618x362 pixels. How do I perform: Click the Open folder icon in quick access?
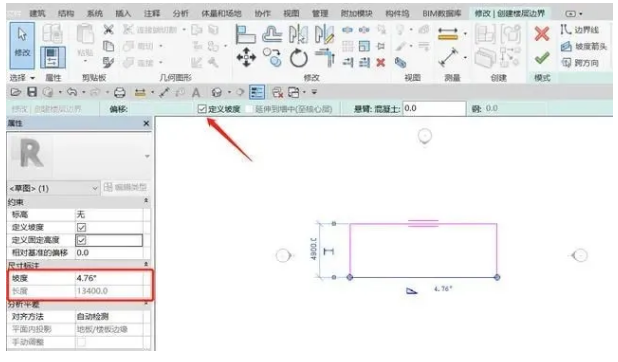[x=15, y=93]
